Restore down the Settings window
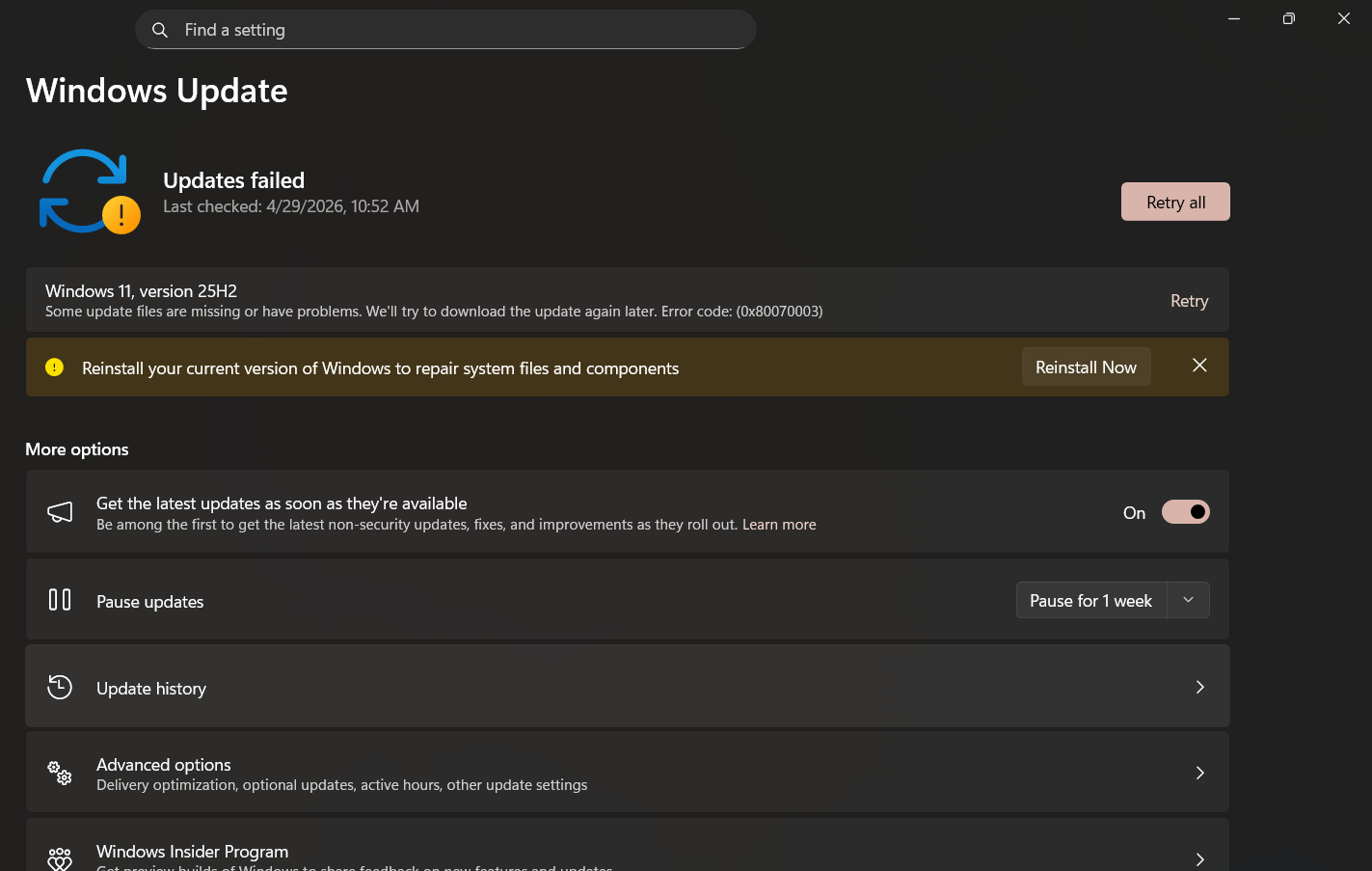 point(1289,18)
